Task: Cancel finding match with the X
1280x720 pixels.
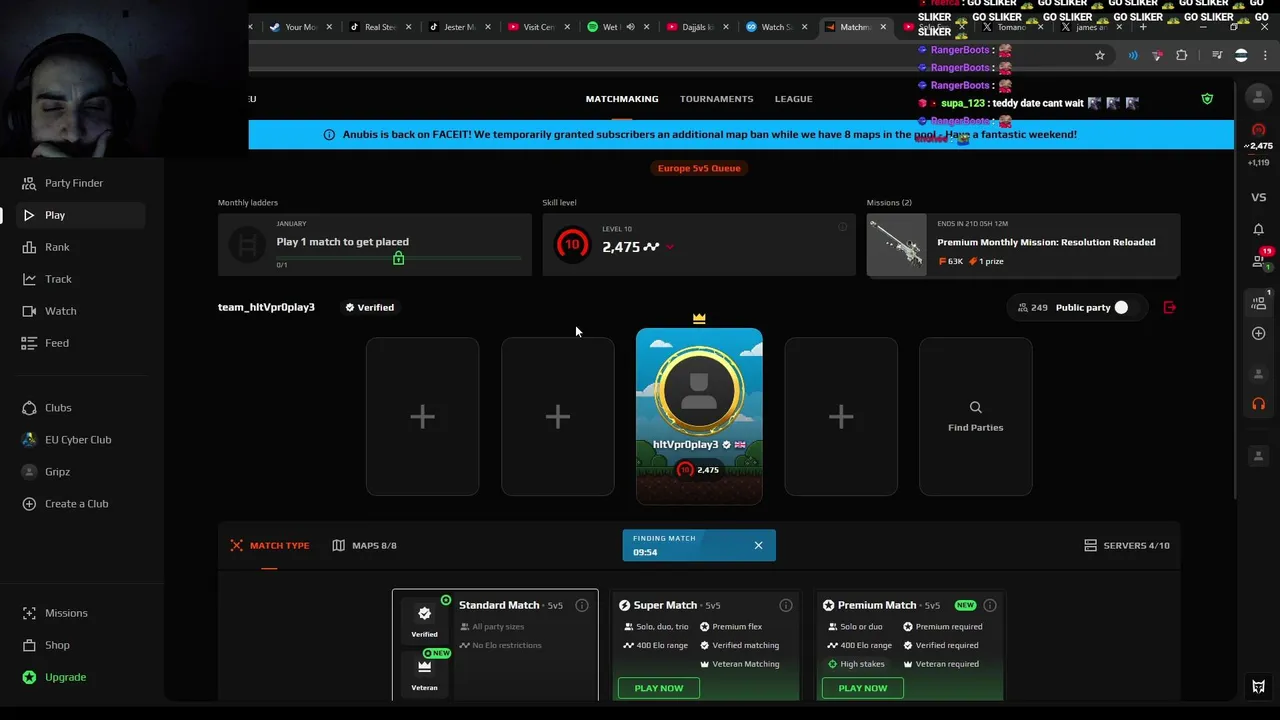Action: [758, 545]
